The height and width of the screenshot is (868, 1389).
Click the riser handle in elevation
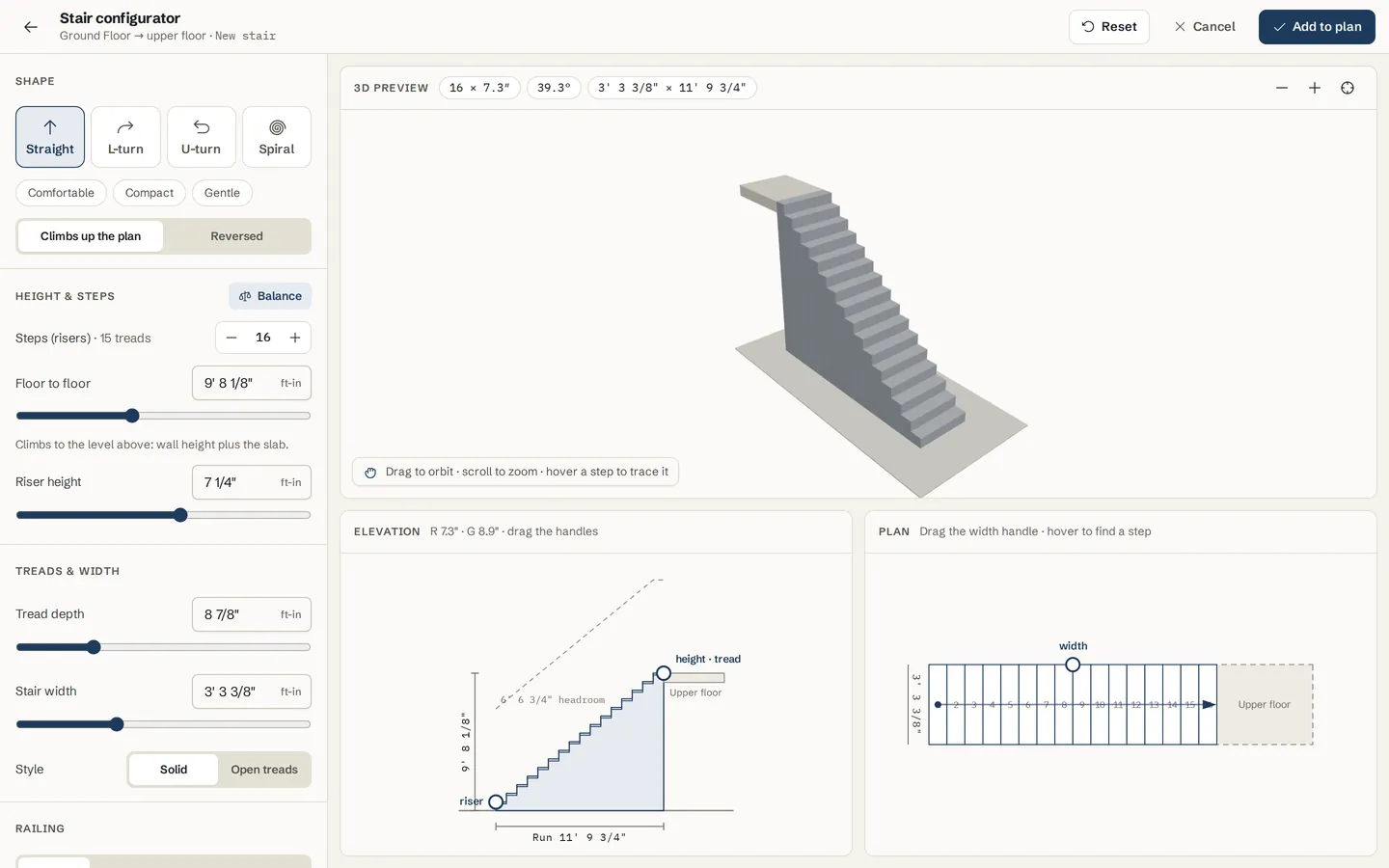point(496,802)
